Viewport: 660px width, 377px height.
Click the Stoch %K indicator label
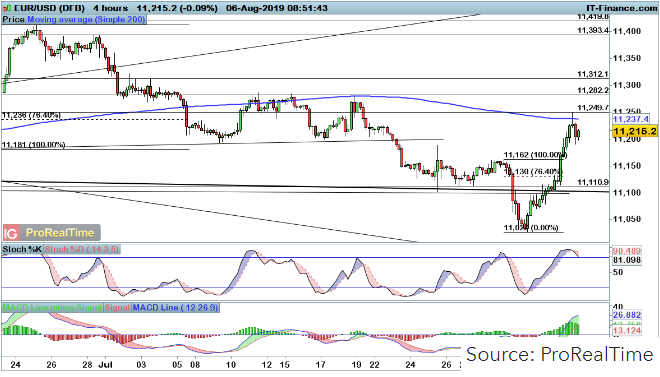point(22,250)
